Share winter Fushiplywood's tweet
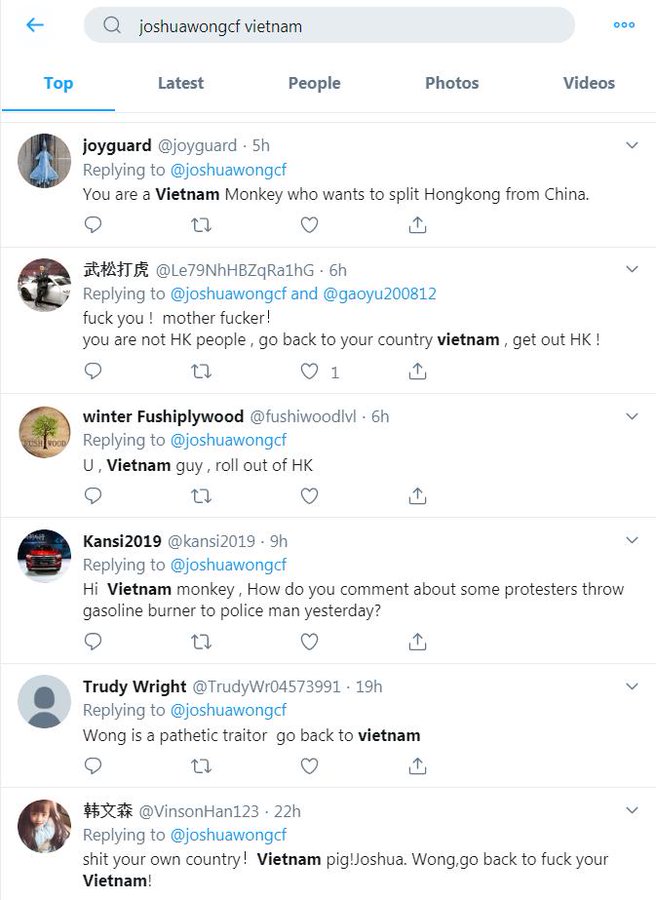Viewport: 656px width, 900px height. (x=418, y=495)
